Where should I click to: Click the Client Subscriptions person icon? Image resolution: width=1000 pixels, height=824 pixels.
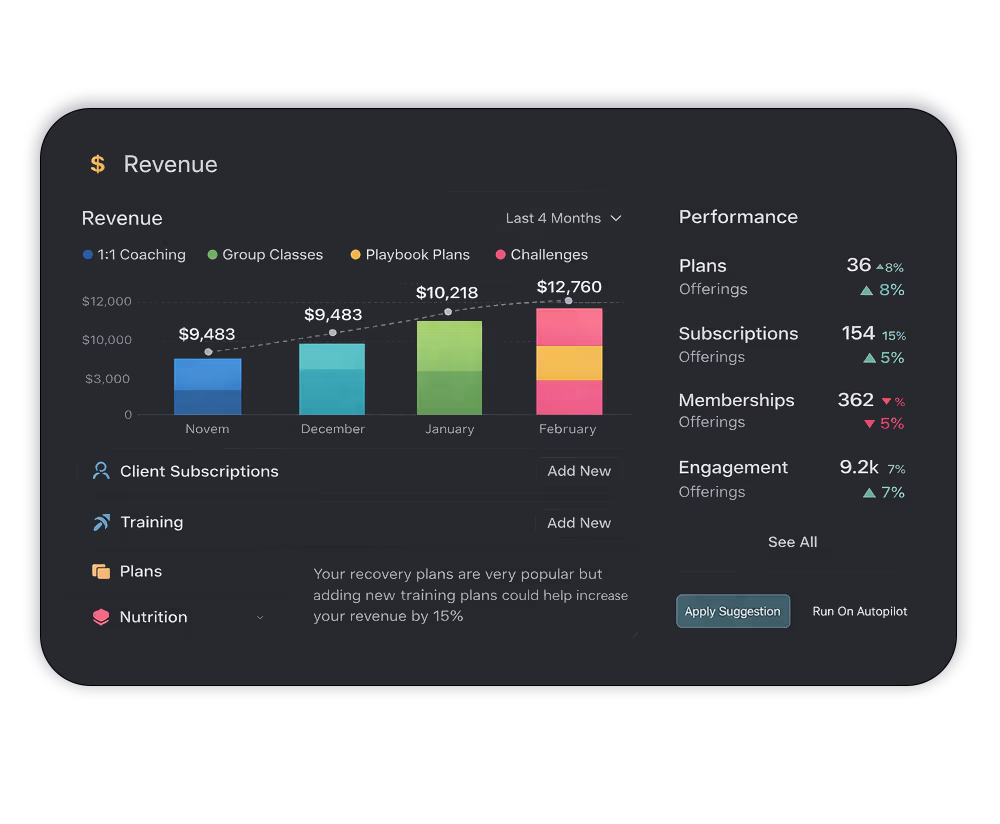[101, 471]
